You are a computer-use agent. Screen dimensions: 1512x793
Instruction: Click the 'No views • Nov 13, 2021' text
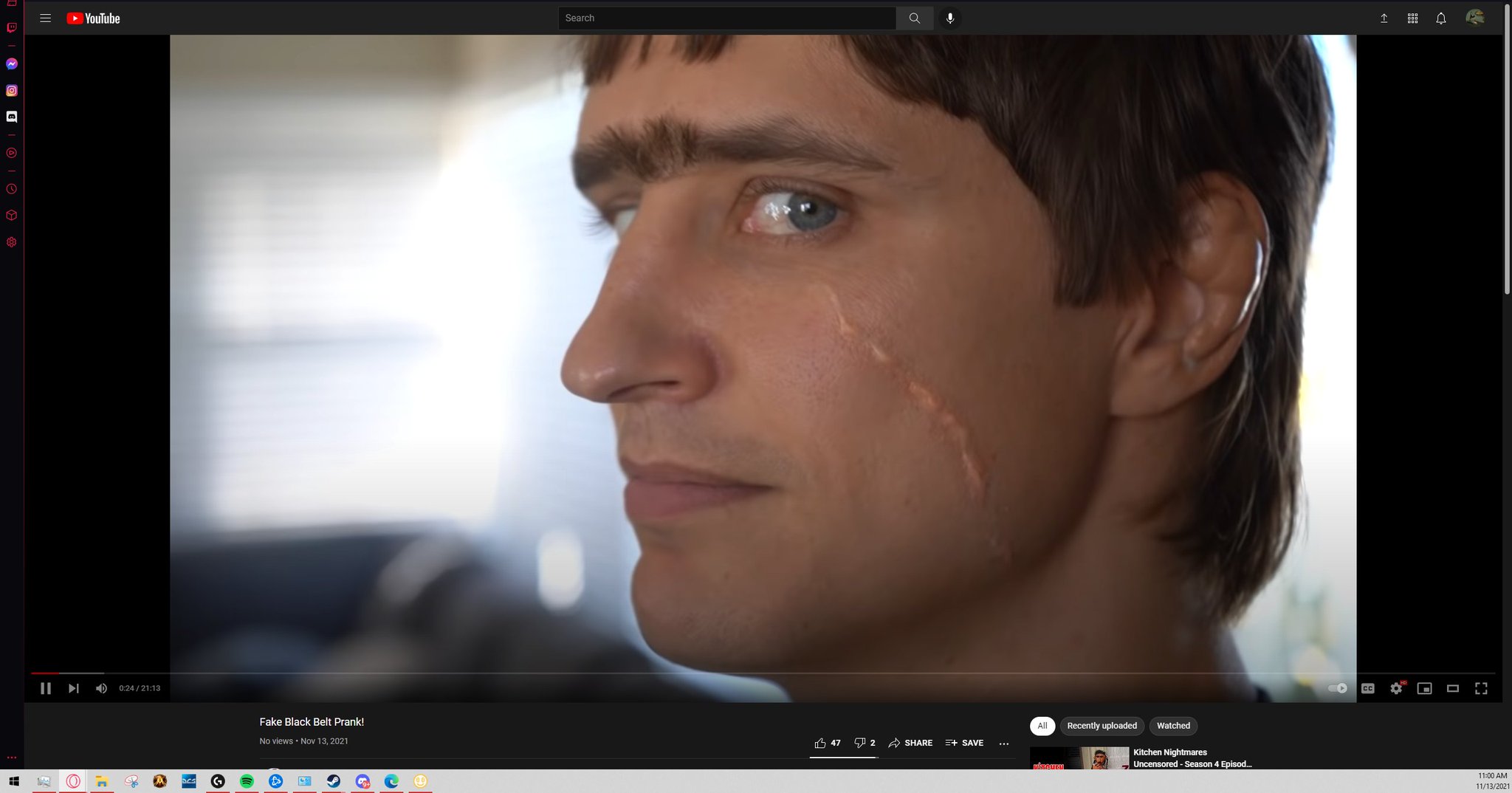point(303,741)
